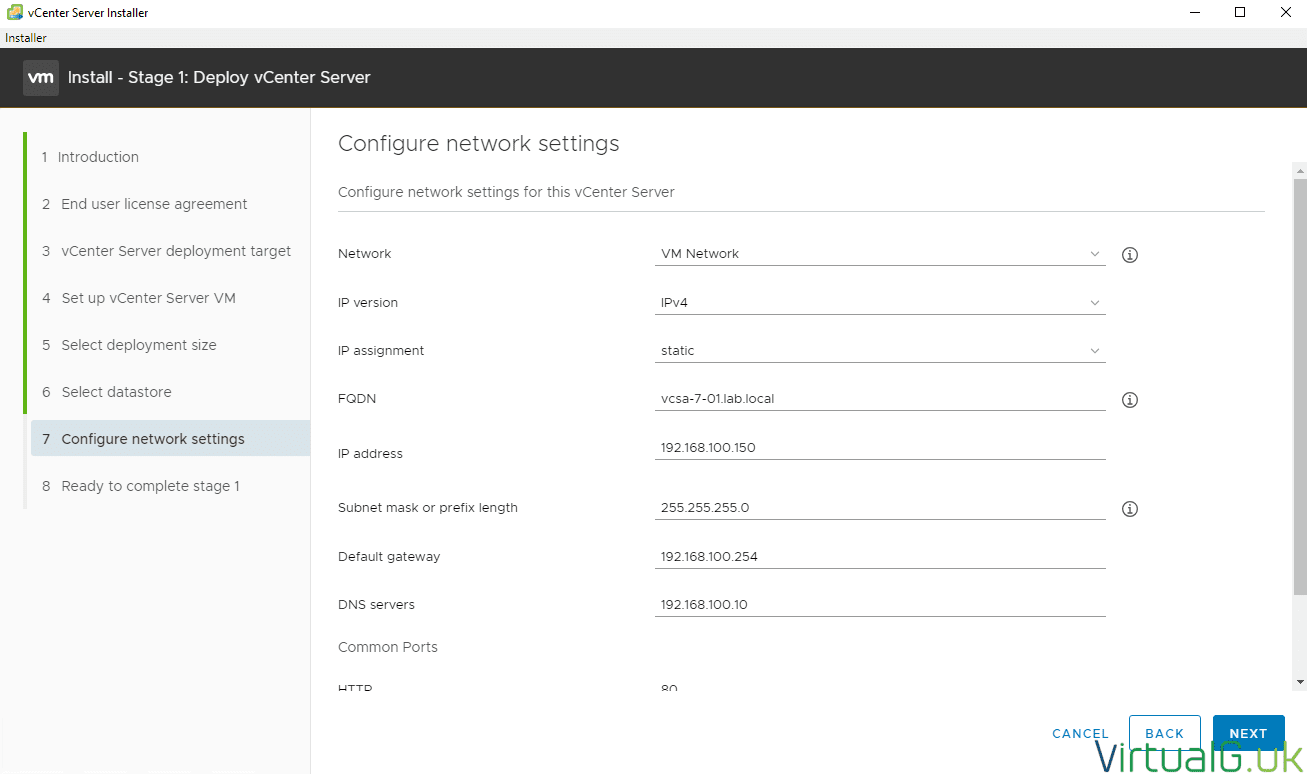
Task: Click the vertical scrollbar thumb
Action: click(1300, 388)
